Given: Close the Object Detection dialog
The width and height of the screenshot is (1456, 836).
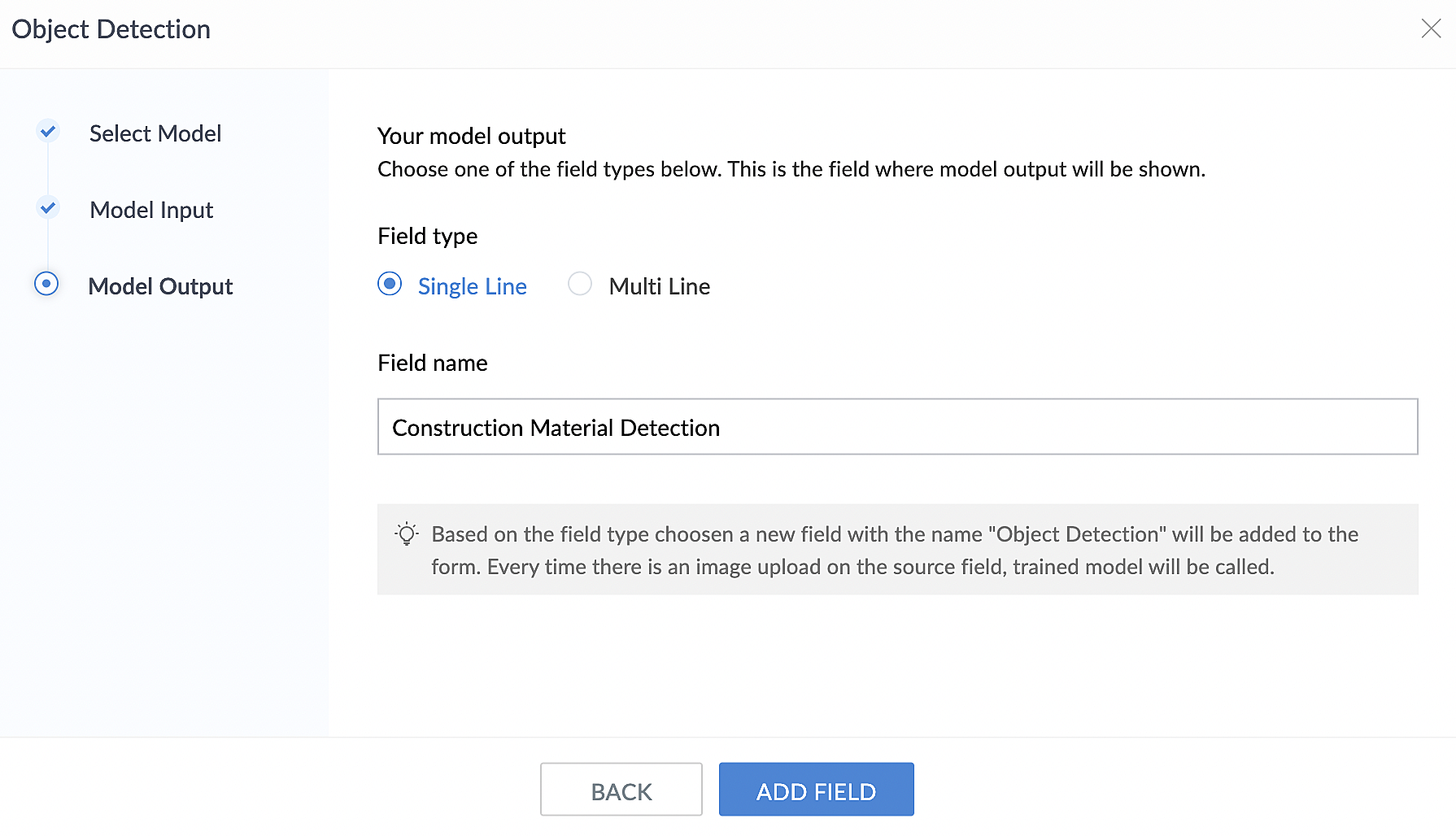Looking at the screenshot, I should (1431, 29).
